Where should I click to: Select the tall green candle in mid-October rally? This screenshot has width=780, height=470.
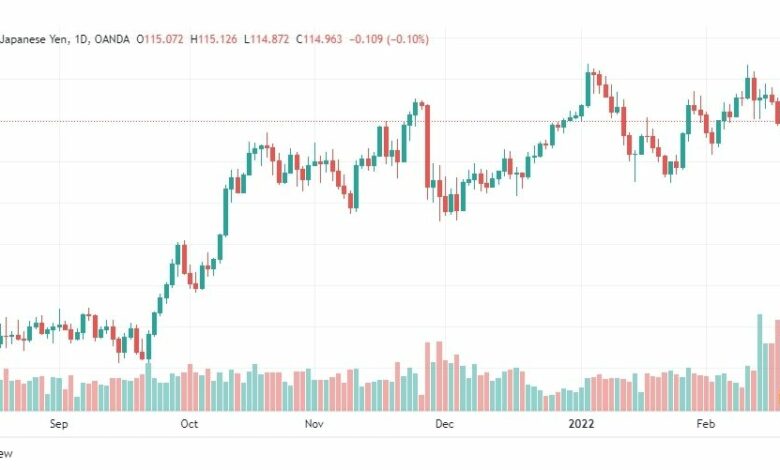pyautogui.click(x=226, y=212)
